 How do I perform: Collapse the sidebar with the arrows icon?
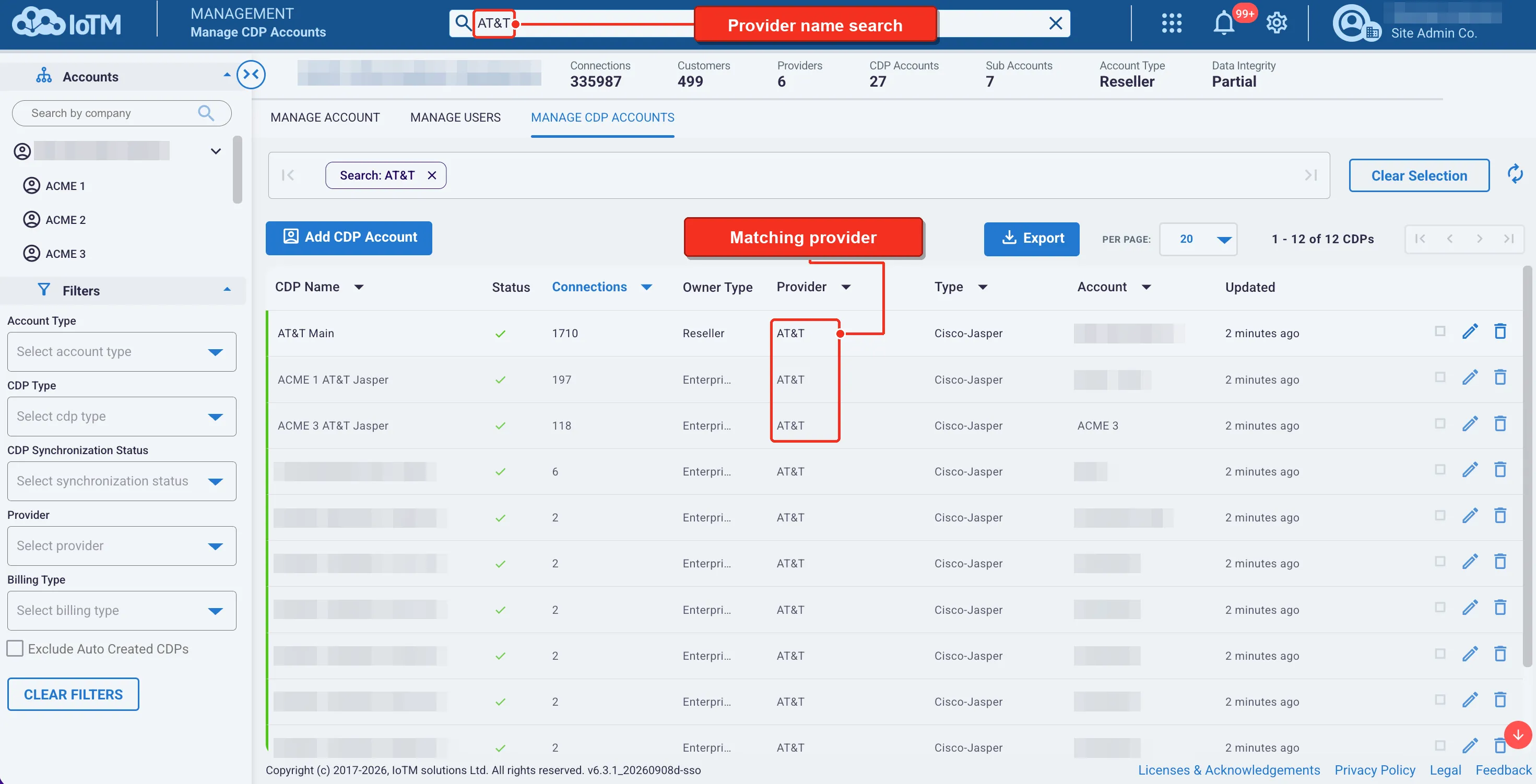[251, 75]
